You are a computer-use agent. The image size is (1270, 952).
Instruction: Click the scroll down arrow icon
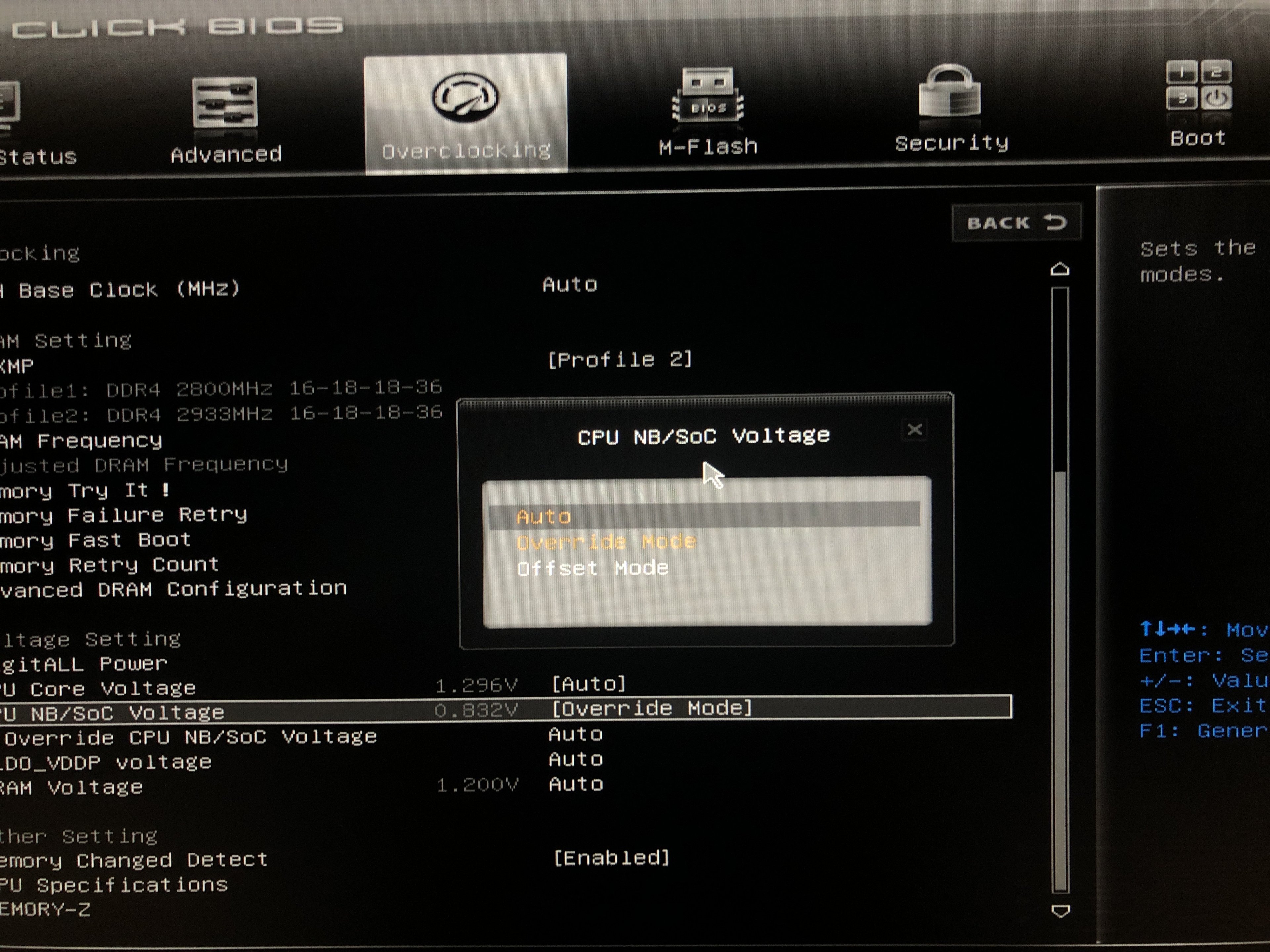1060,911
